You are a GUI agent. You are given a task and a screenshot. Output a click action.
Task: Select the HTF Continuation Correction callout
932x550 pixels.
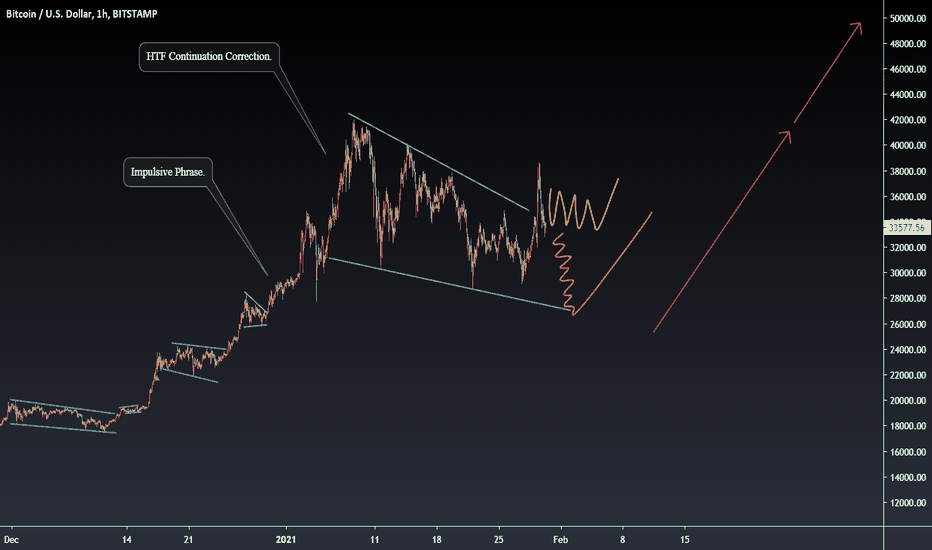pos(209,56)
